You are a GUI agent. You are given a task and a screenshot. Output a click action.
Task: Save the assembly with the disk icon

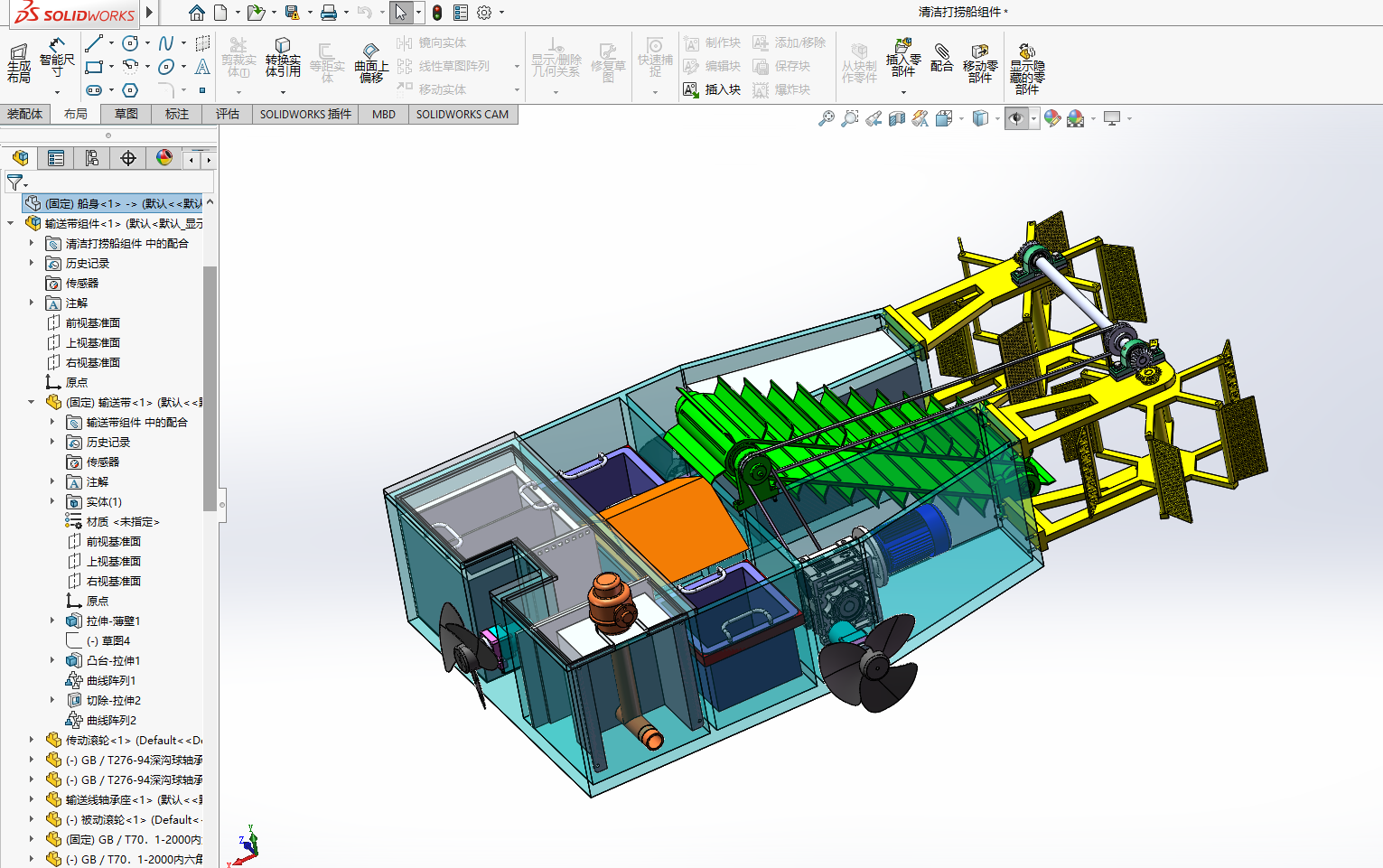pyautogui.click(x=292, y=13)
